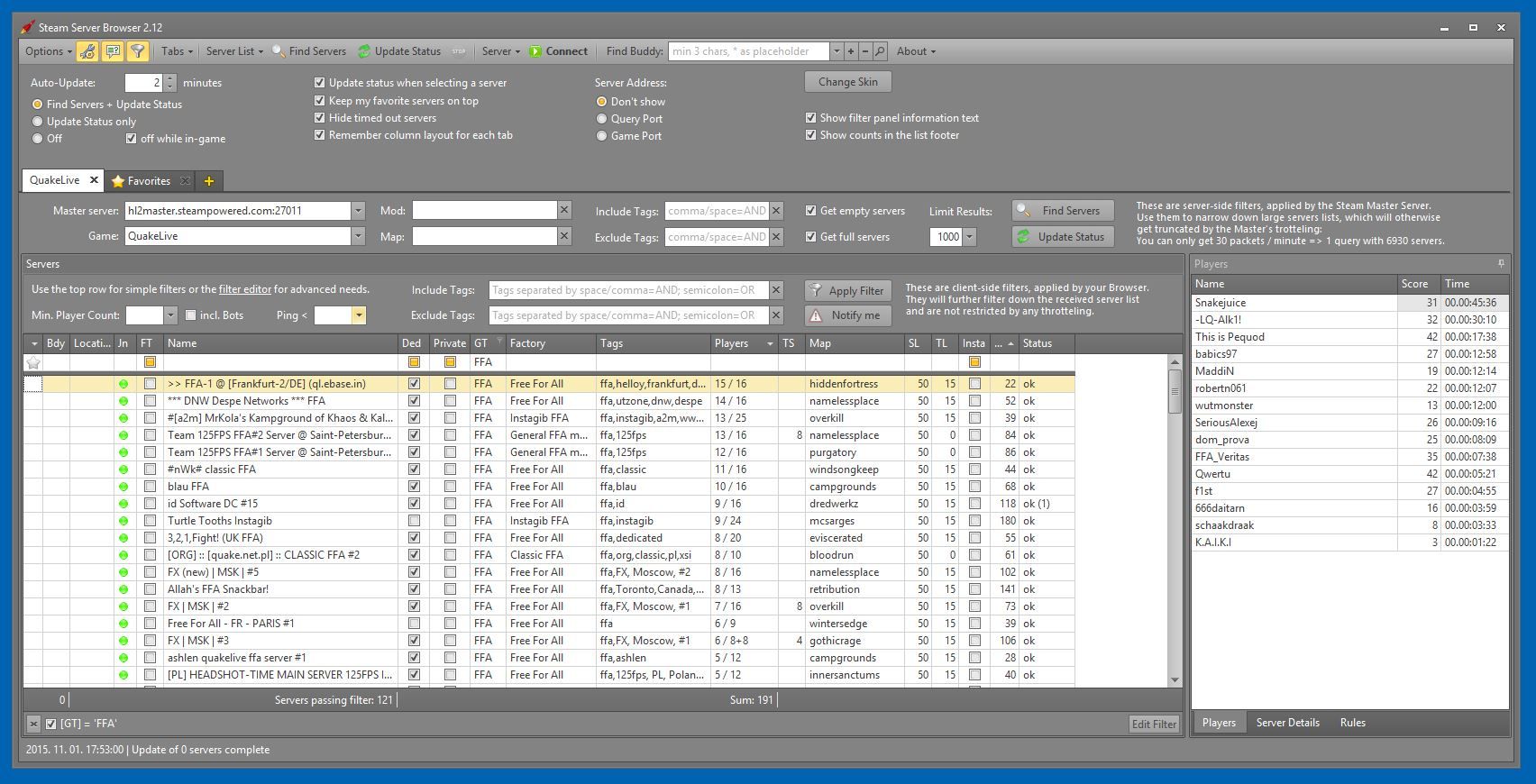Toggle Remember column layout for each tab
This screenshot has width=1536, height=784.
point(319,135)
